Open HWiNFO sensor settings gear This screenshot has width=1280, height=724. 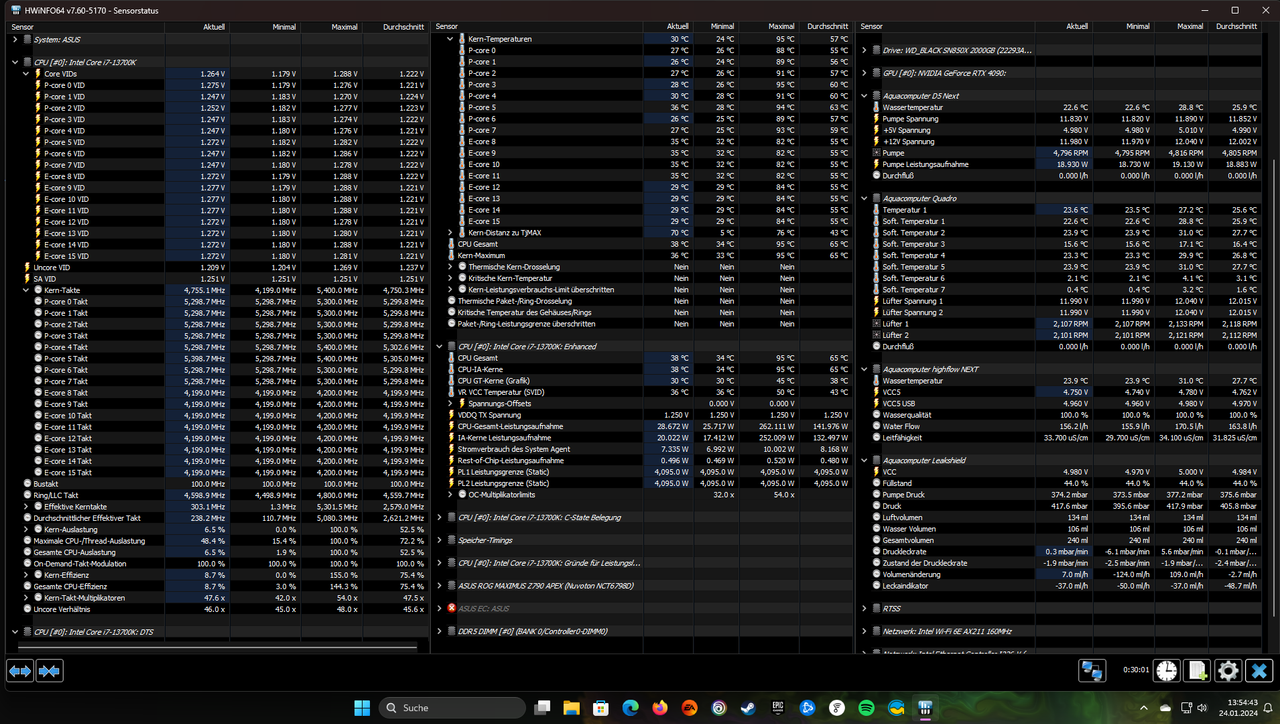(x=1228, y=671)
